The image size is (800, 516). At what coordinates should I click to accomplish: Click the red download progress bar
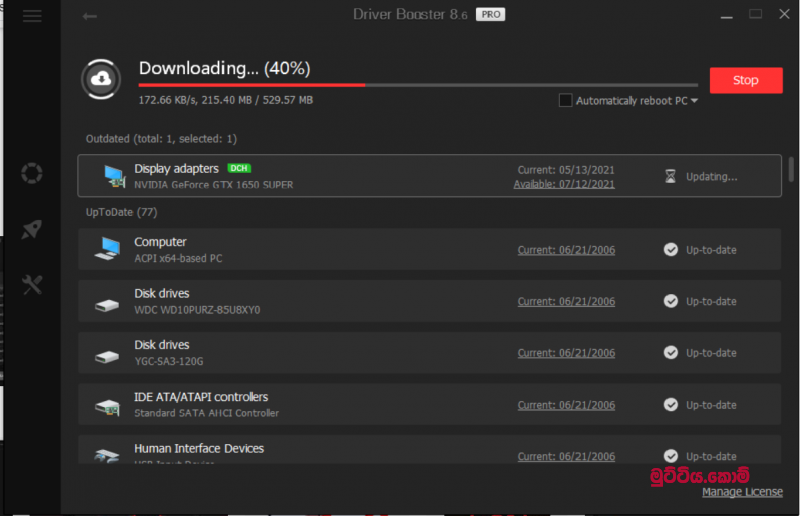tap(252, 85)
